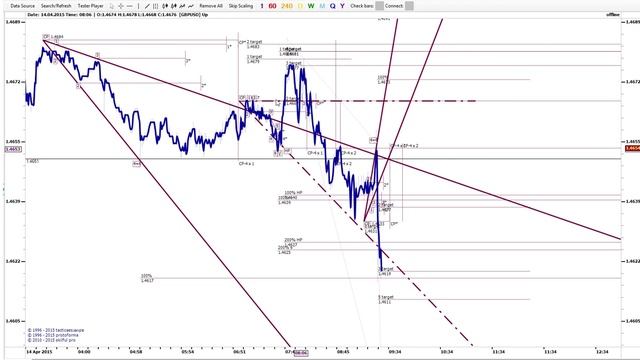Viewport: 640px width, 360px height.
Task: Click the 06:51 time axis label
Action: click(240, 351)
